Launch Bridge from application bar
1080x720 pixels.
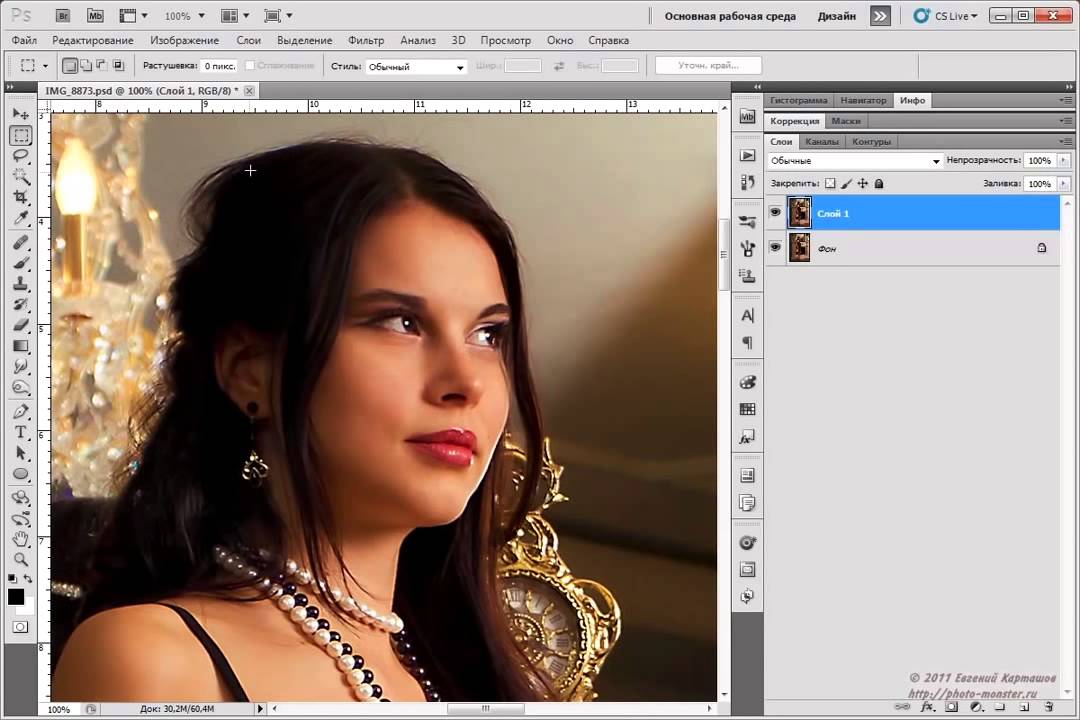point(63,15)
